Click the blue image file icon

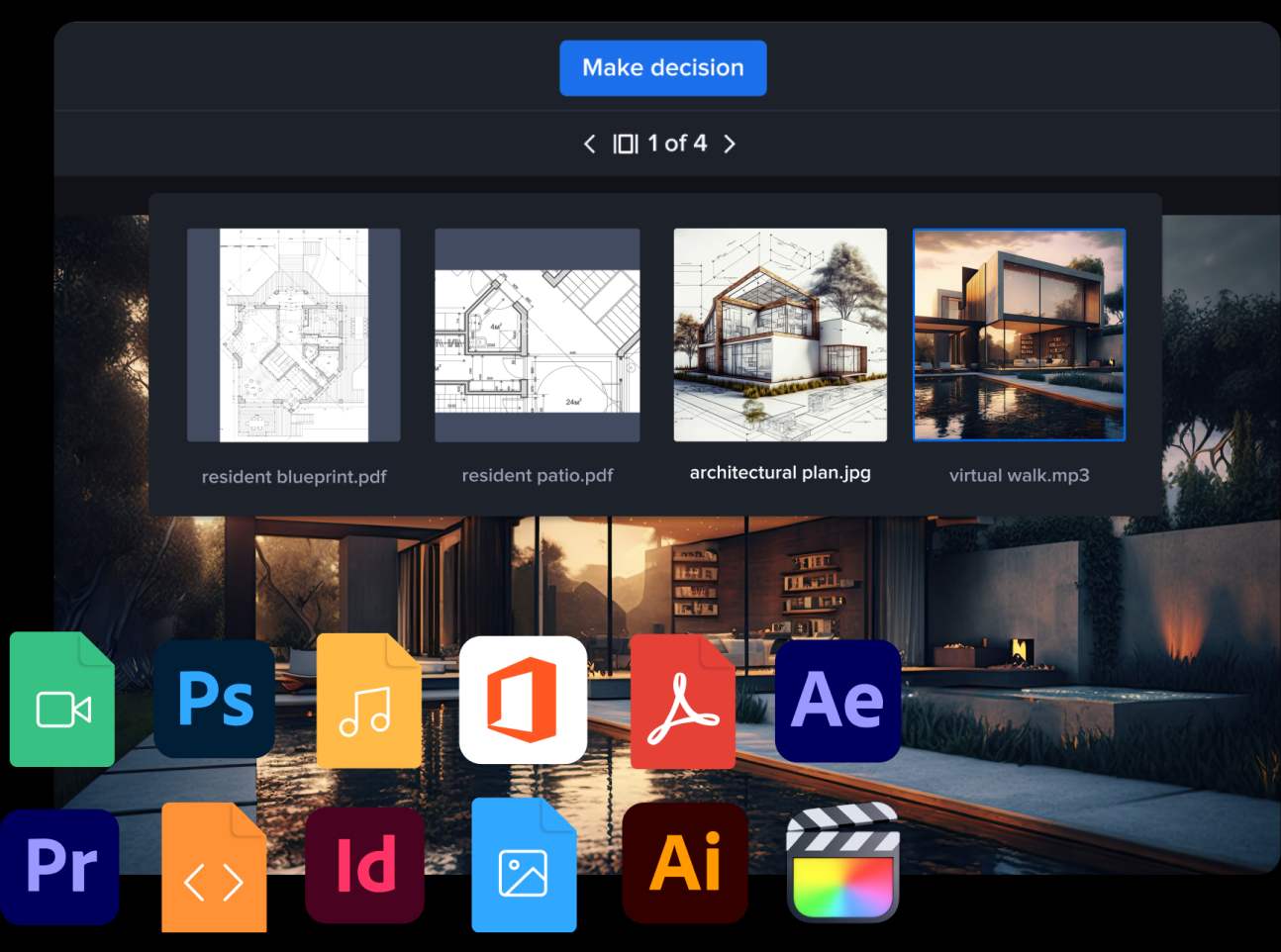[524, 866]
